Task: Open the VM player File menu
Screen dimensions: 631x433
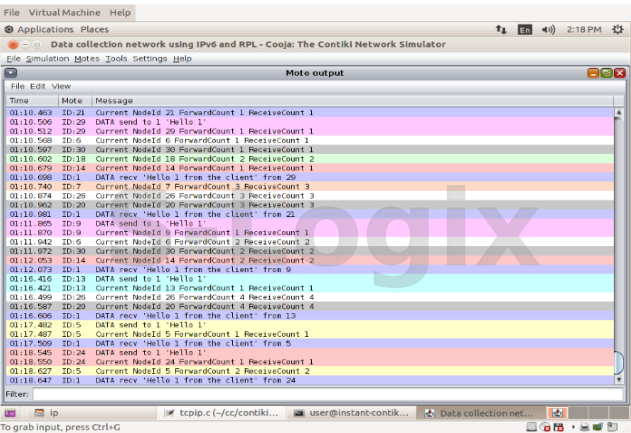Action: (x=12, y=12)
